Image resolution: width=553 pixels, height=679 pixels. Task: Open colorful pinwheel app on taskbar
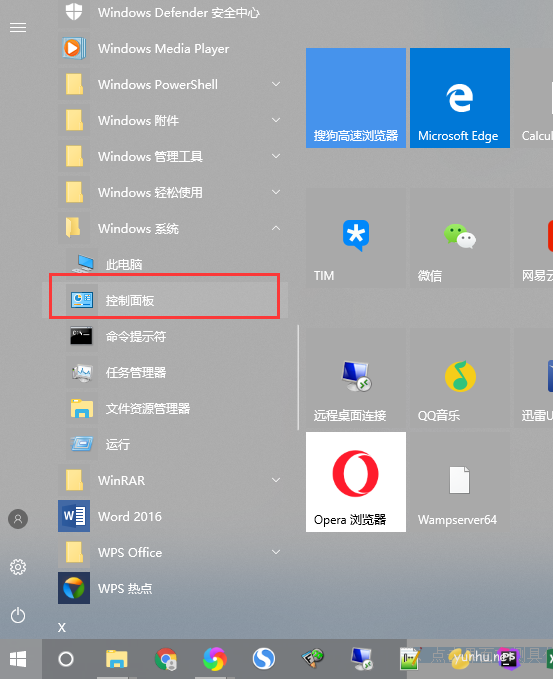(x=215, y=659)
